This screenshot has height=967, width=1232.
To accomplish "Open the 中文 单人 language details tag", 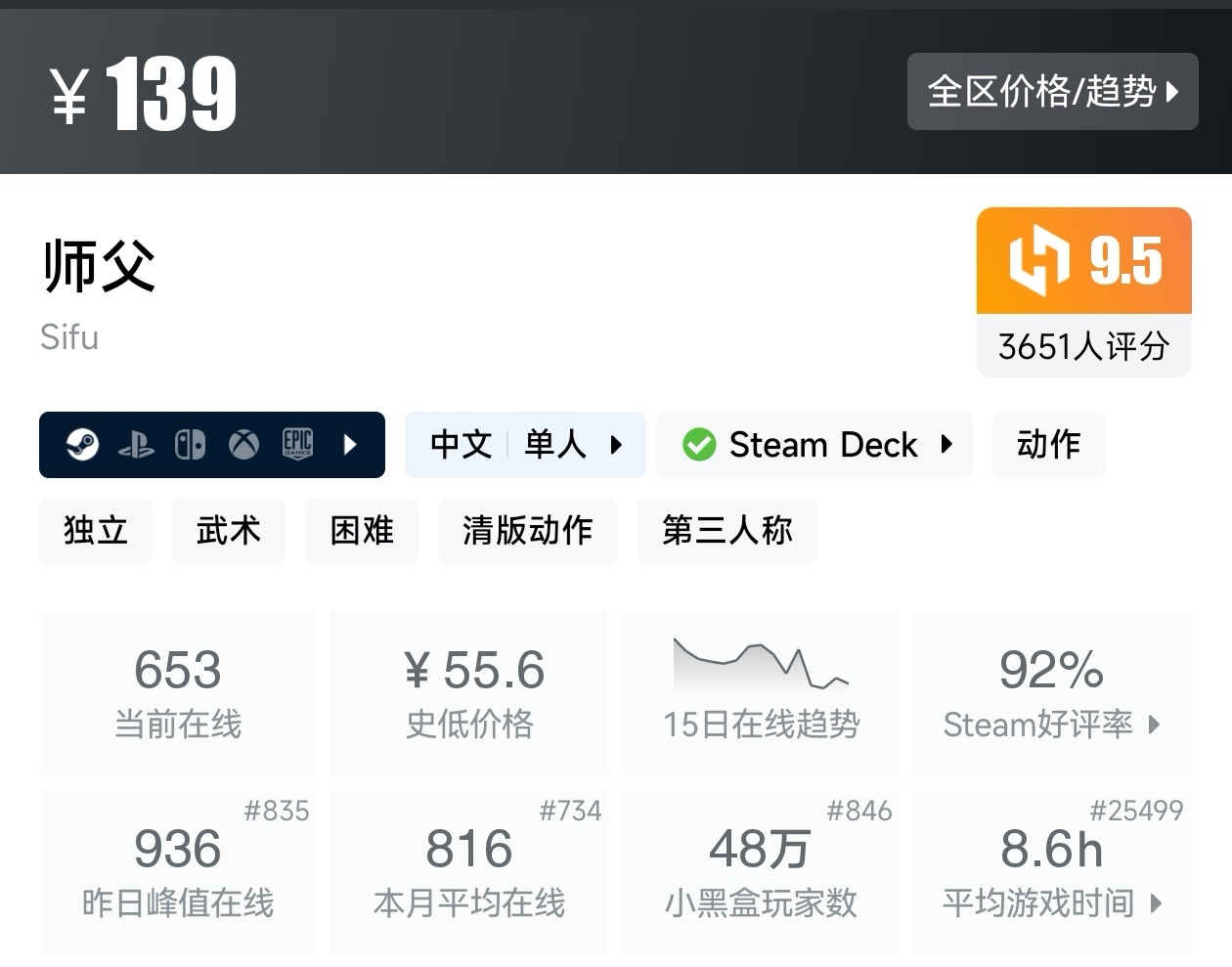I will 525,445.
